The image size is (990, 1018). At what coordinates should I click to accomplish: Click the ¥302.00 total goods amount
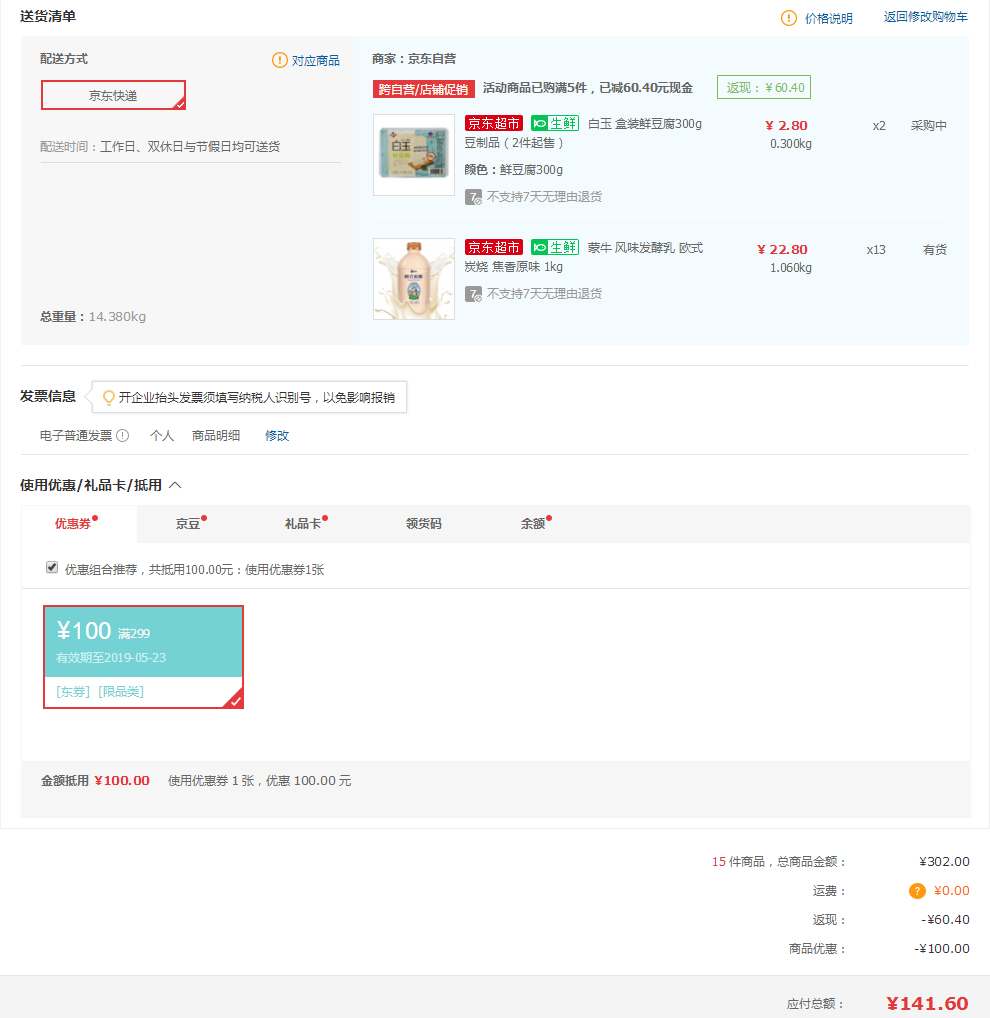pos(944,862)
